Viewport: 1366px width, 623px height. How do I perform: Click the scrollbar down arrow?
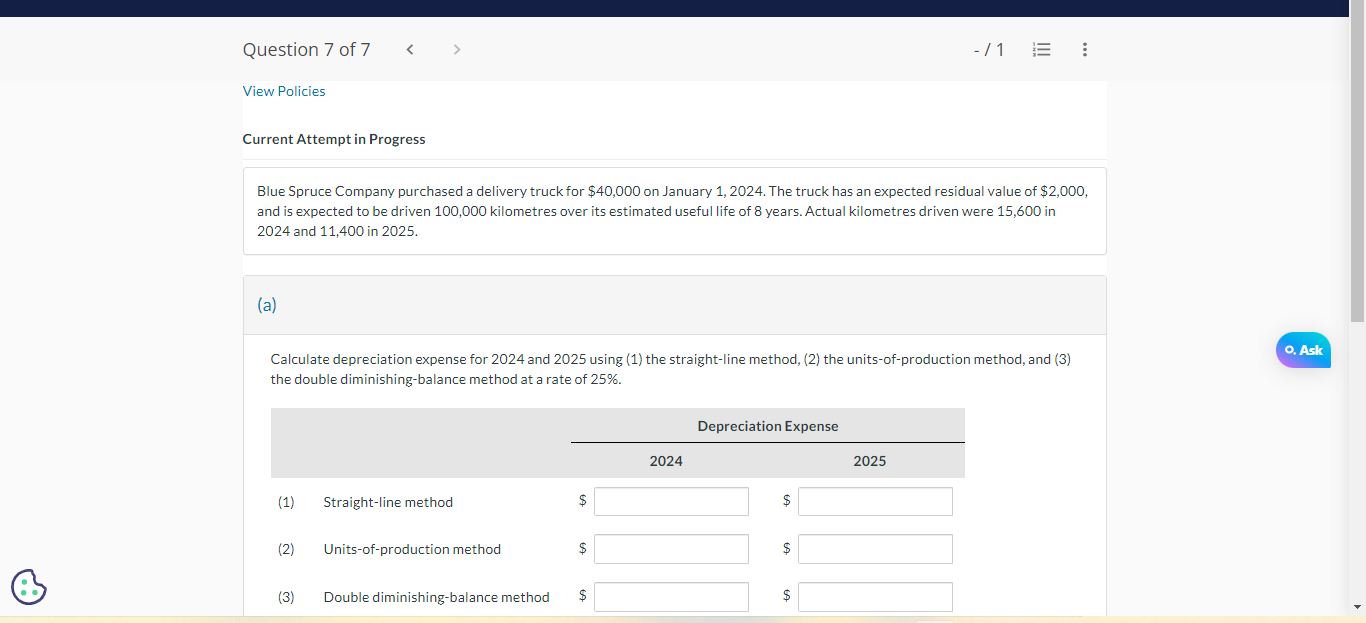(x=1357, y=607)
